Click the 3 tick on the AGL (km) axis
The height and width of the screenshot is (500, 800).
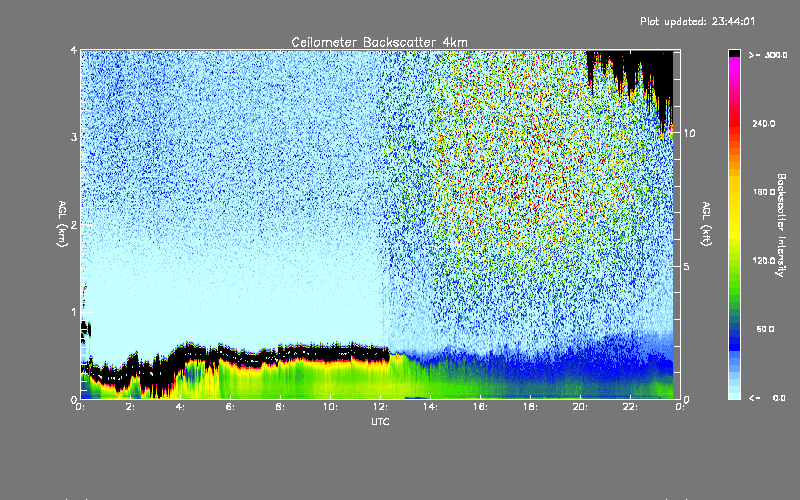point(74,137)
